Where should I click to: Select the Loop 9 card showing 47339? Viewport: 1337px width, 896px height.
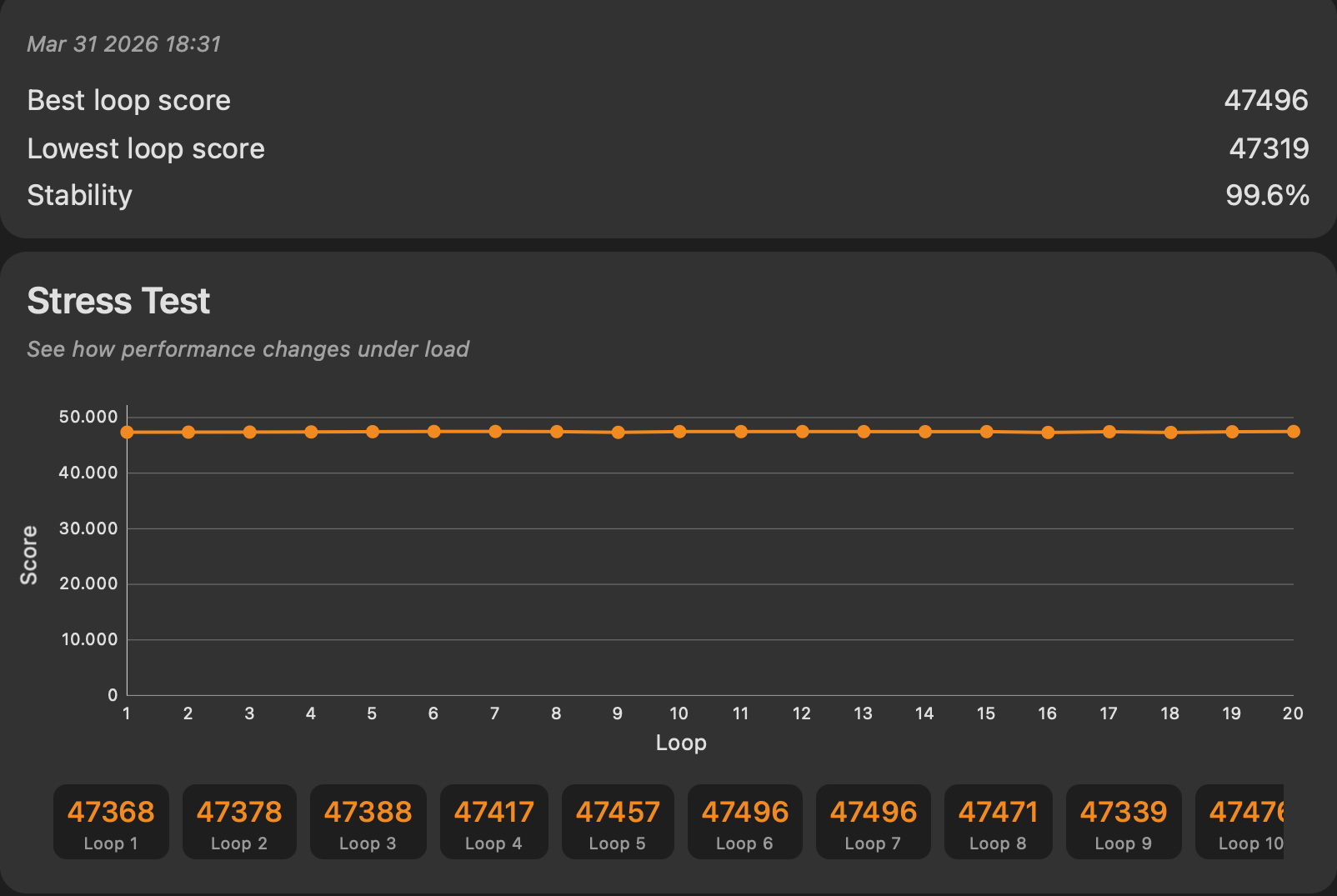pyautogui.click(x=1123, y=822)
